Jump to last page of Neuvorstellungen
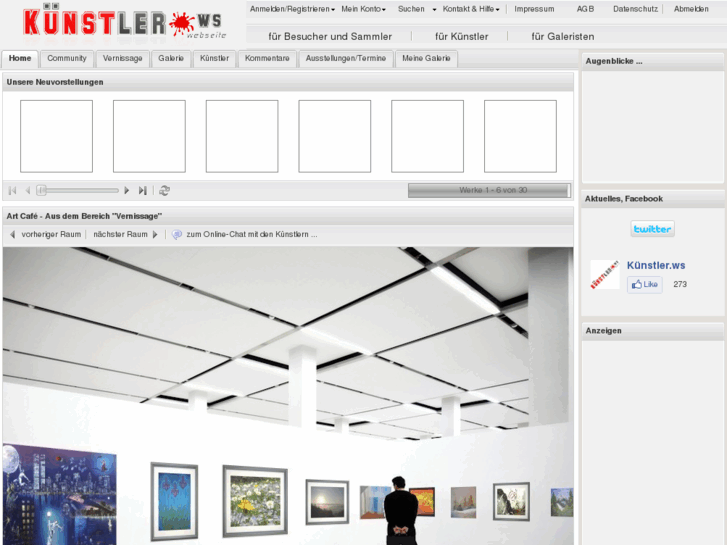727x545 pixels. pyautogui.click(x=142, y=191)
